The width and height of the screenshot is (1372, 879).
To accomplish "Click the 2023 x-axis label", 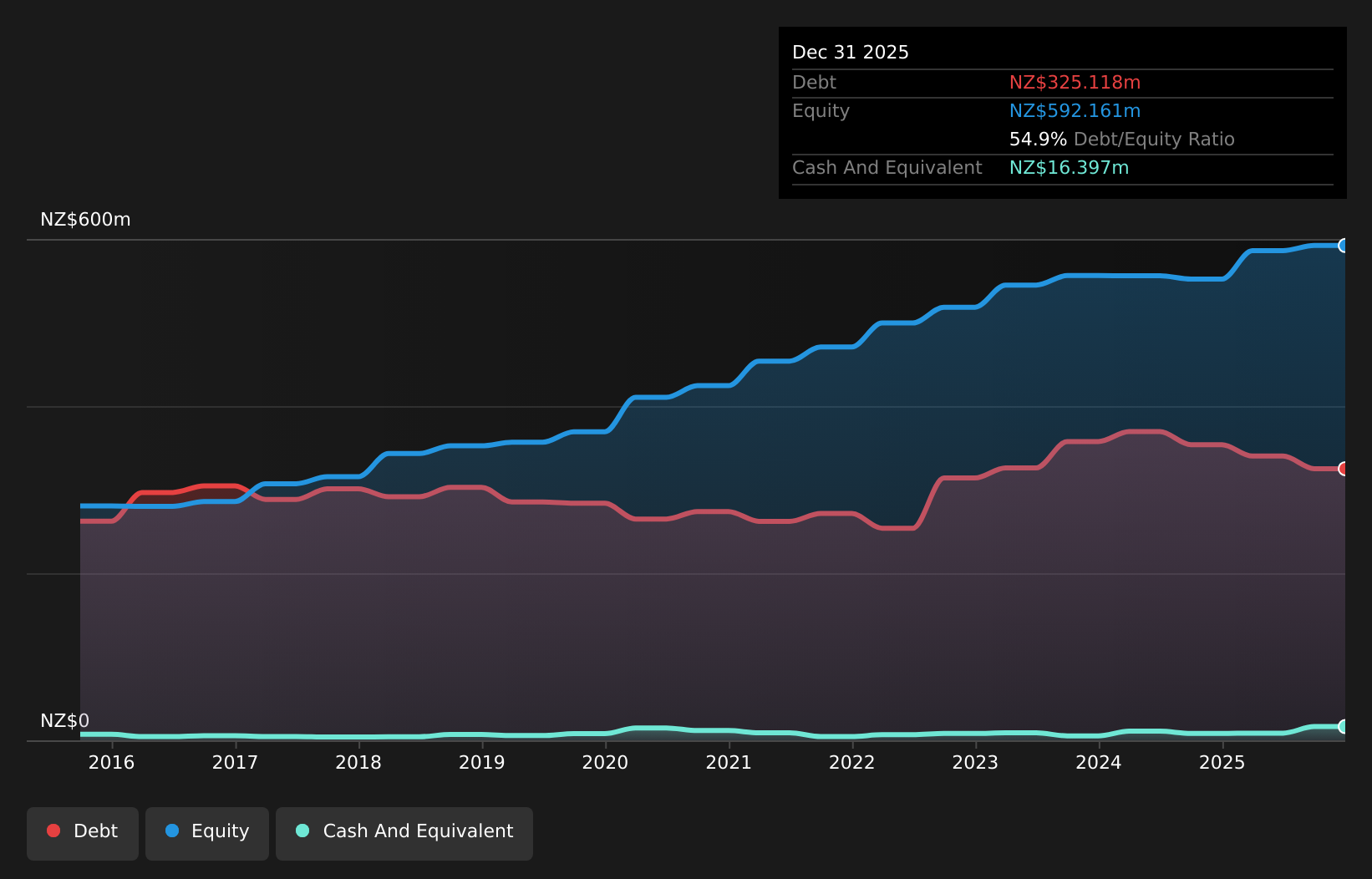I will pos(975,762).
